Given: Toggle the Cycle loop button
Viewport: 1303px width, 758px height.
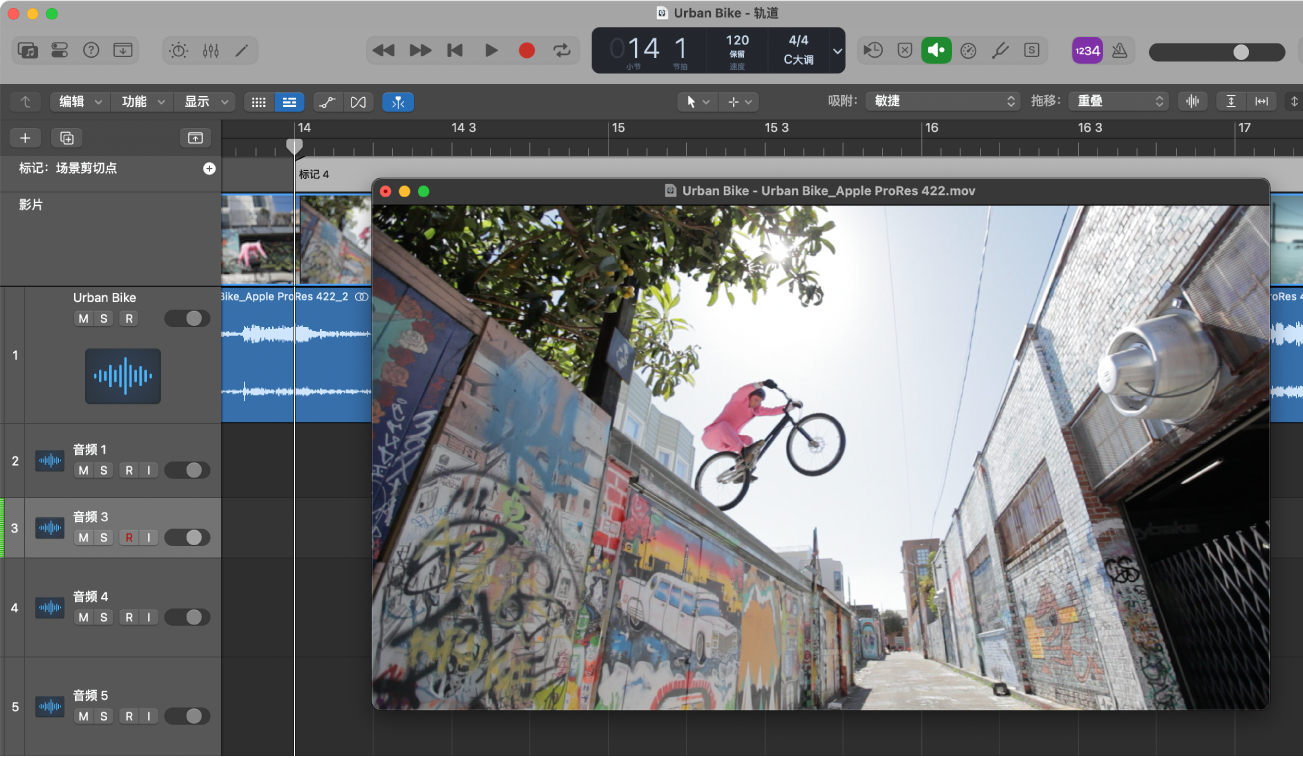Looking at the screenshot, I should click(x=562, y=50).
